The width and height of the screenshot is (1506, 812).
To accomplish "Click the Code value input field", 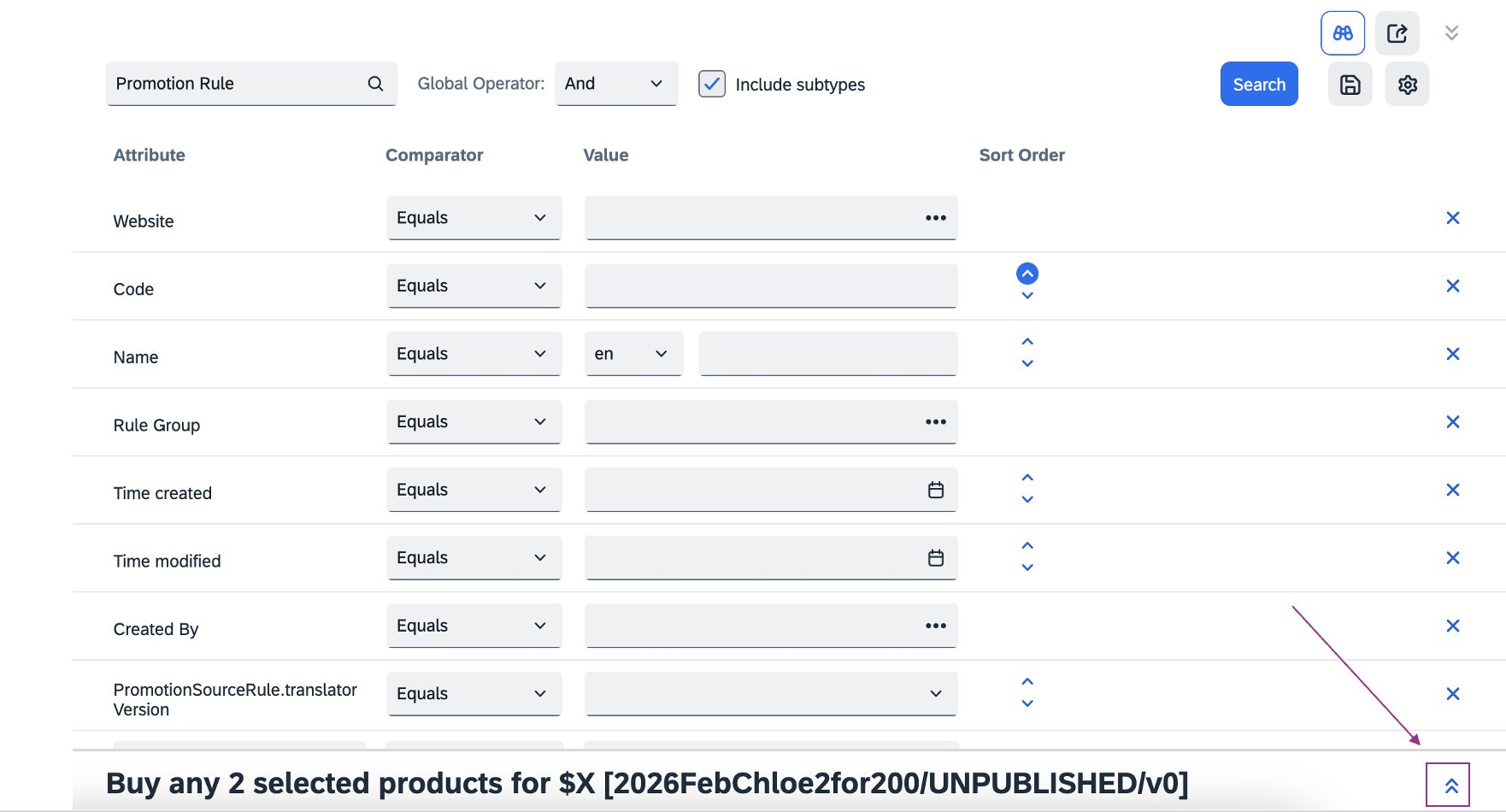I will pos(770,286).
